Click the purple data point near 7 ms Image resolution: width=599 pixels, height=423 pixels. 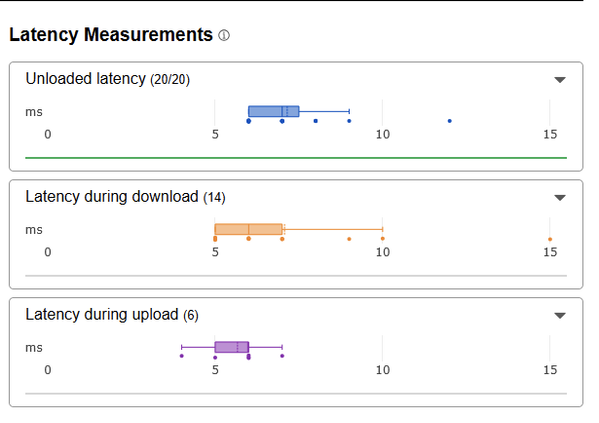[x=282, y=356]
